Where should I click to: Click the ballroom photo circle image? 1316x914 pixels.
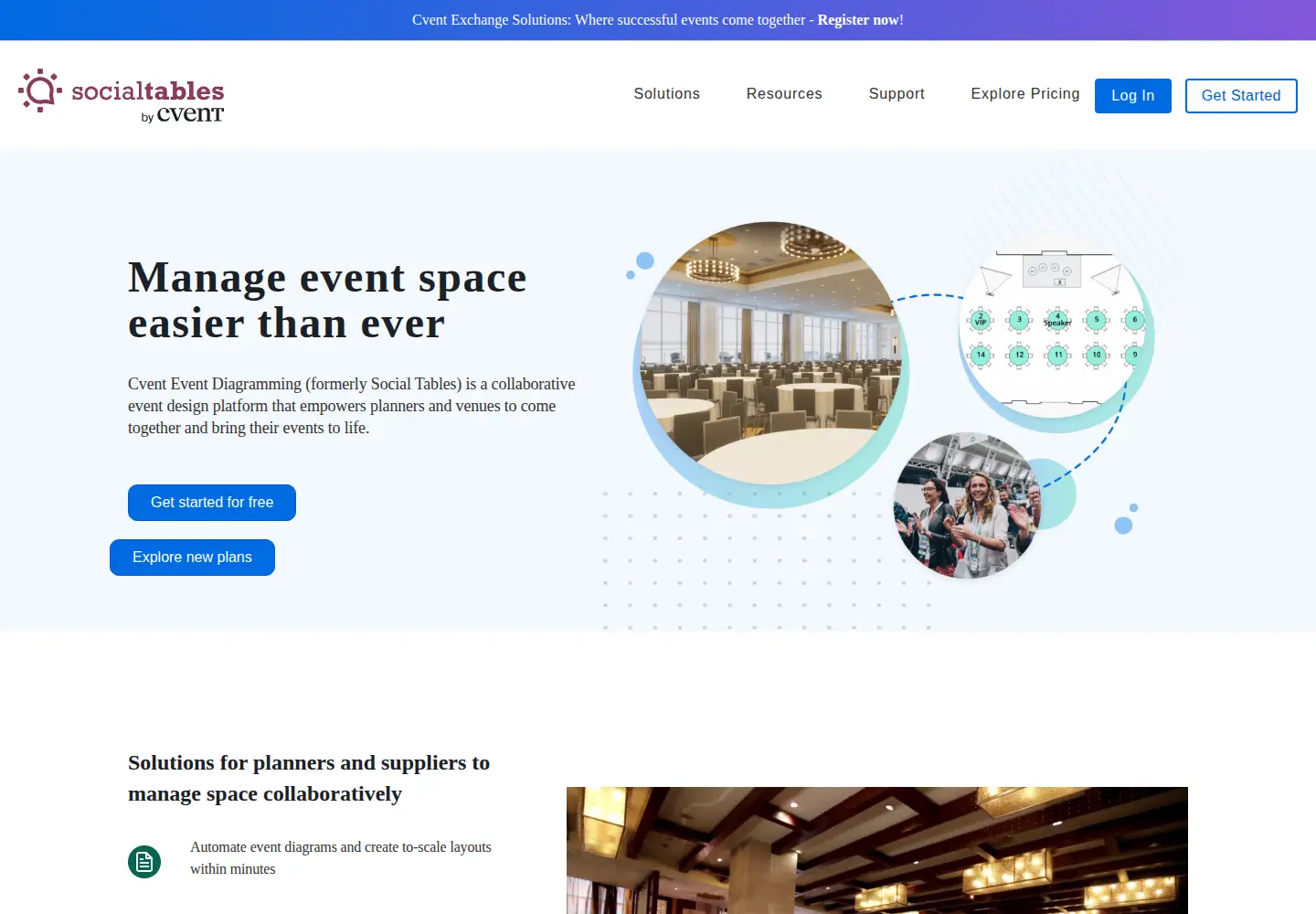(x=769, y=355)
